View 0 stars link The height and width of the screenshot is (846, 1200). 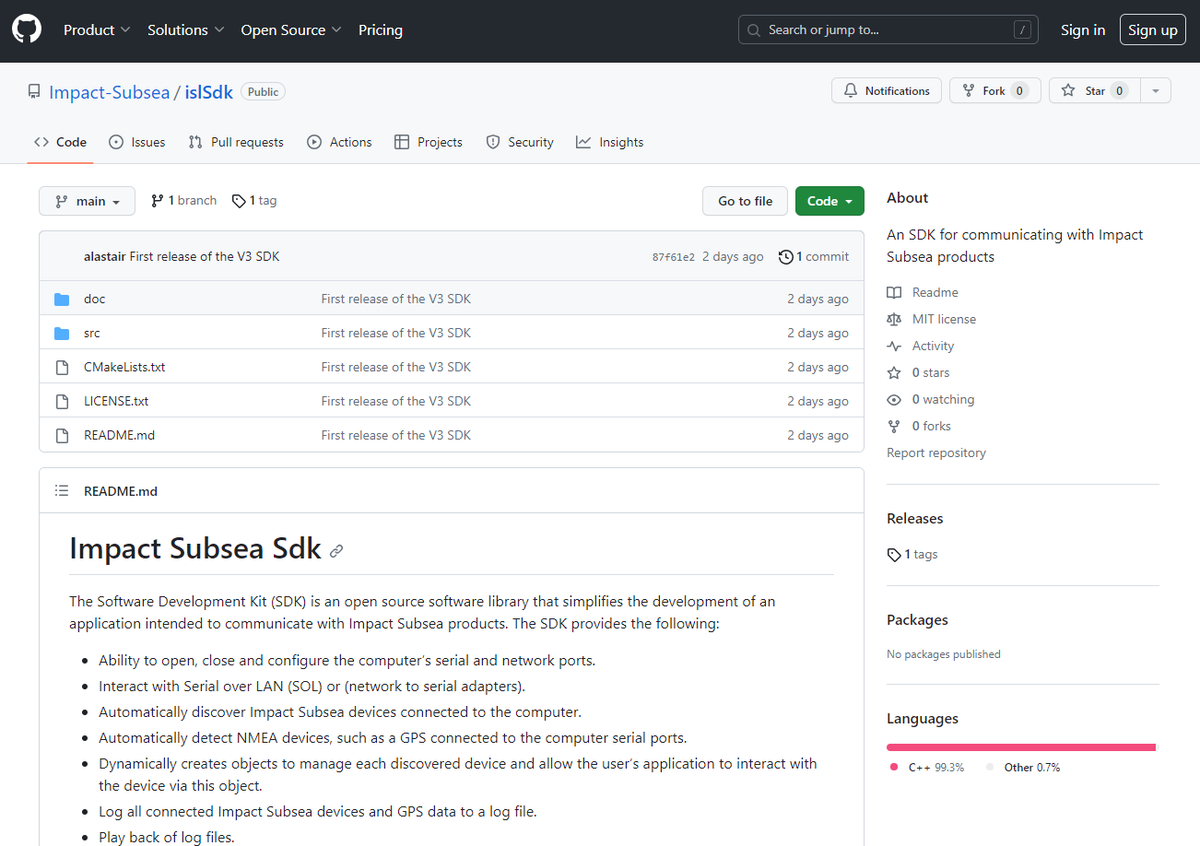919,372
